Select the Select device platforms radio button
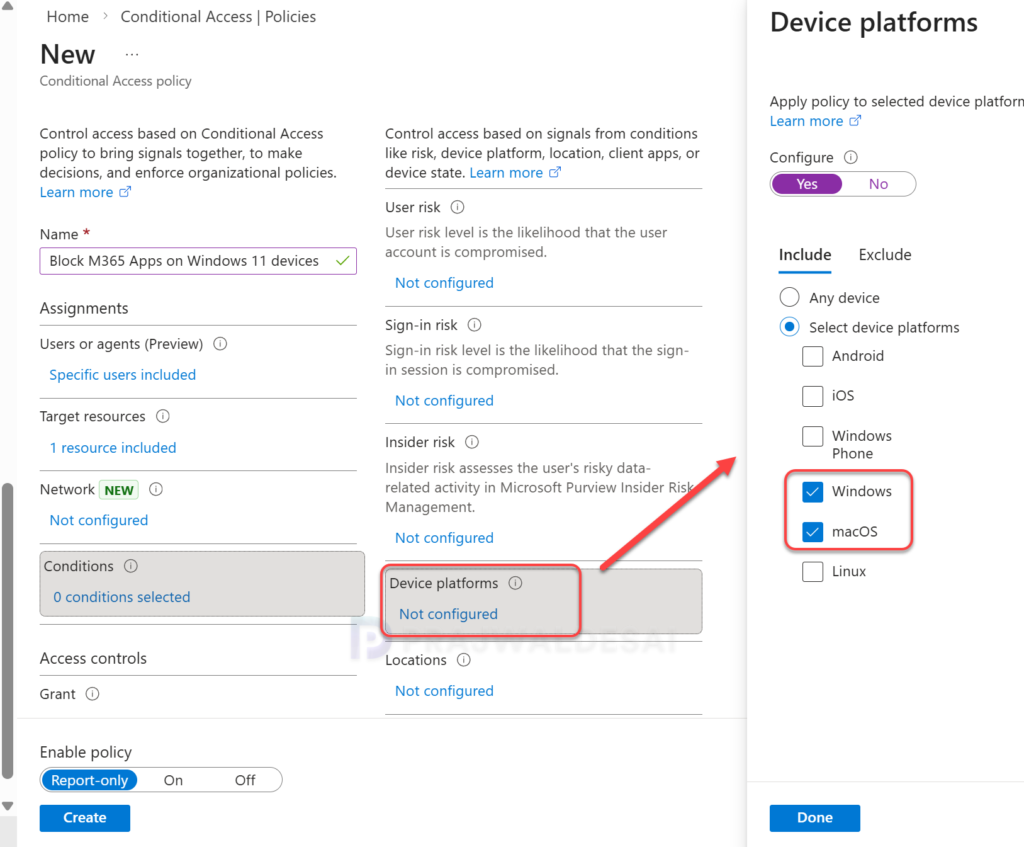Viewport: 1024px width, 847px height. pos(789,327)
